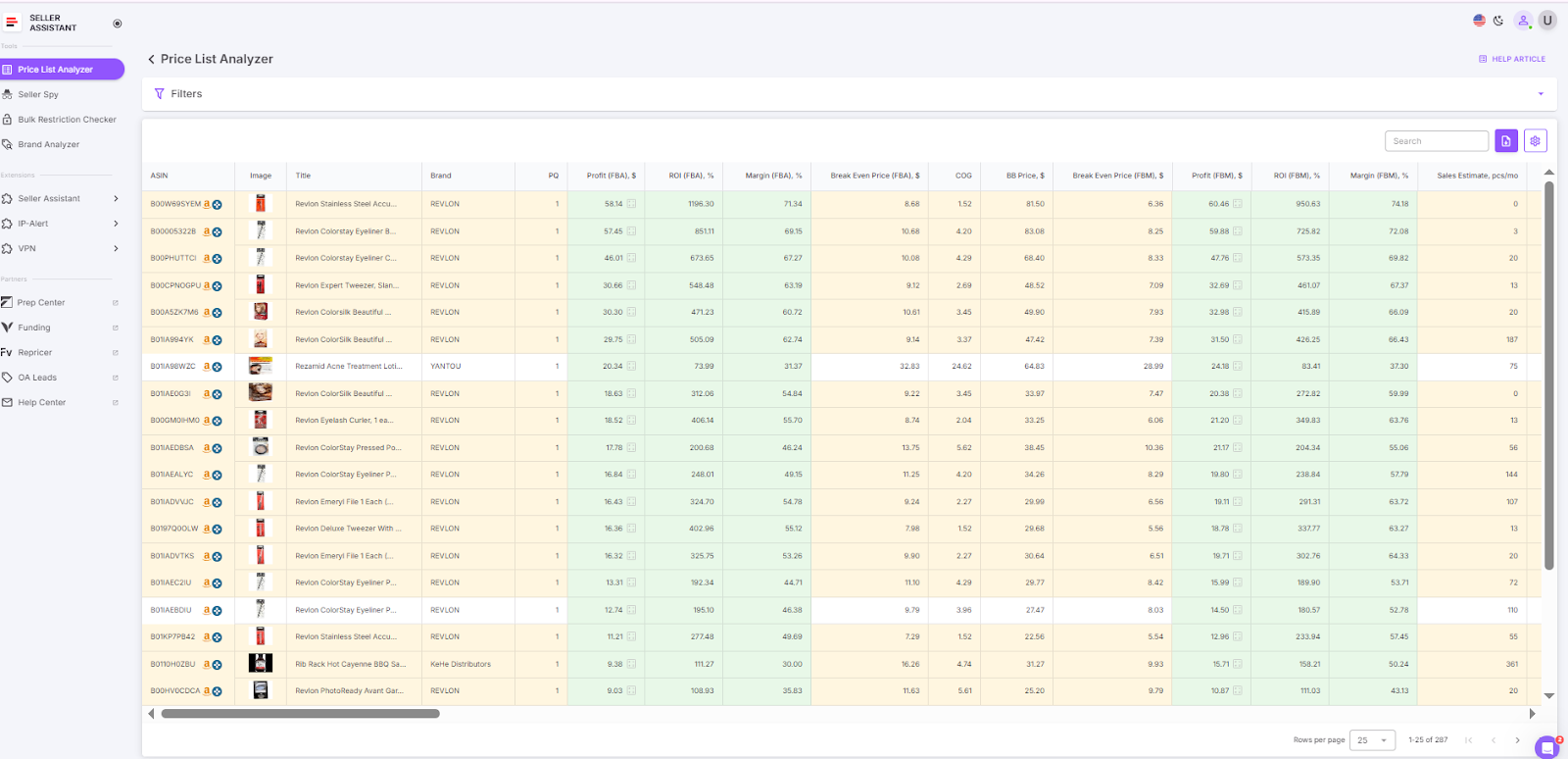
Task: Click blue icon for ASIN B00HVOCDCA
Action: coord(217,691)
